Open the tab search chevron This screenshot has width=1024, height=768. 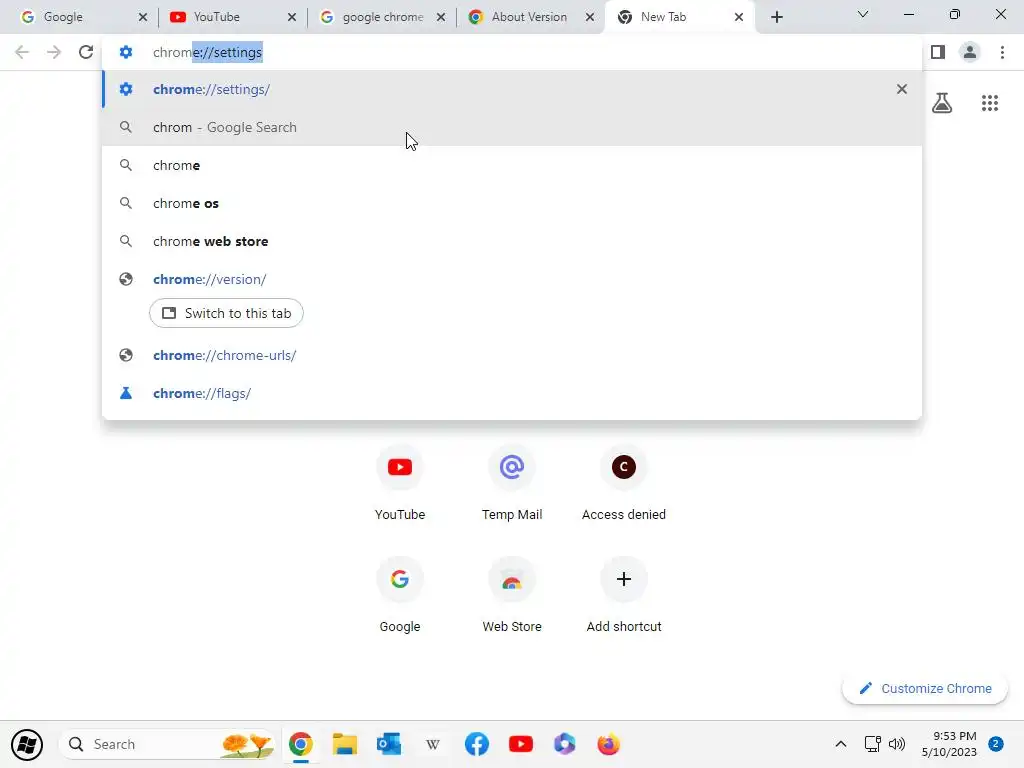(x=863, y=14)
